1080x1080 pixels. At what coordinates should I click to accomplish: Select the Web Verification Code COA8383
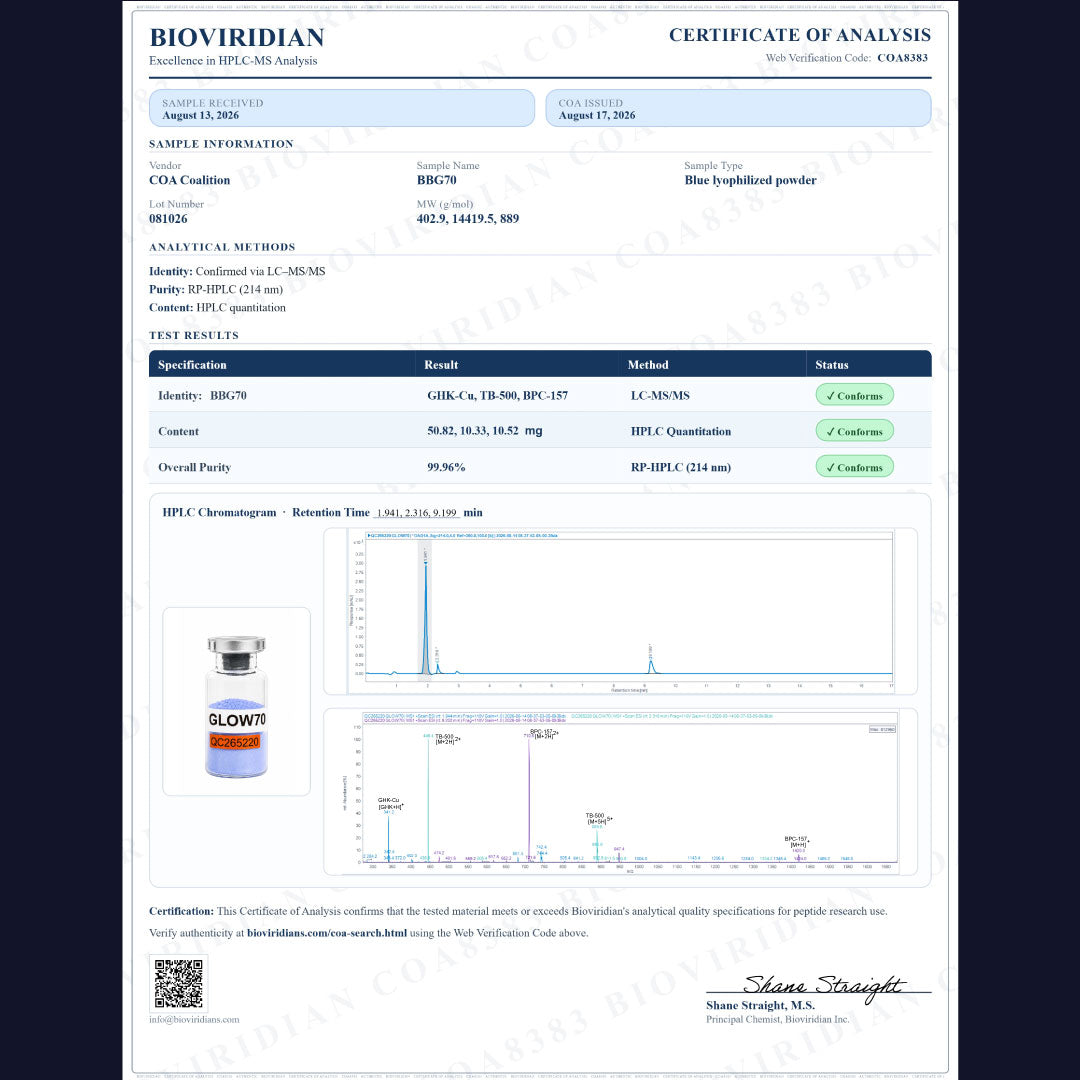coord(902,58)
